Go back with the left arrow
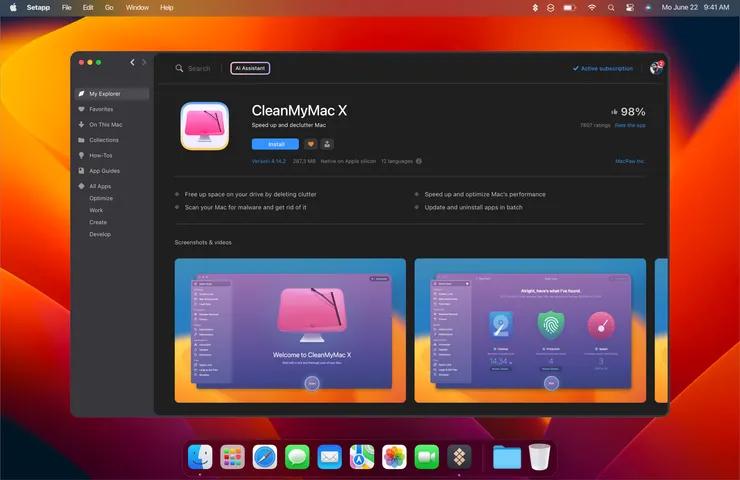Viewport: 740px width, 480px height. (132, 62)
